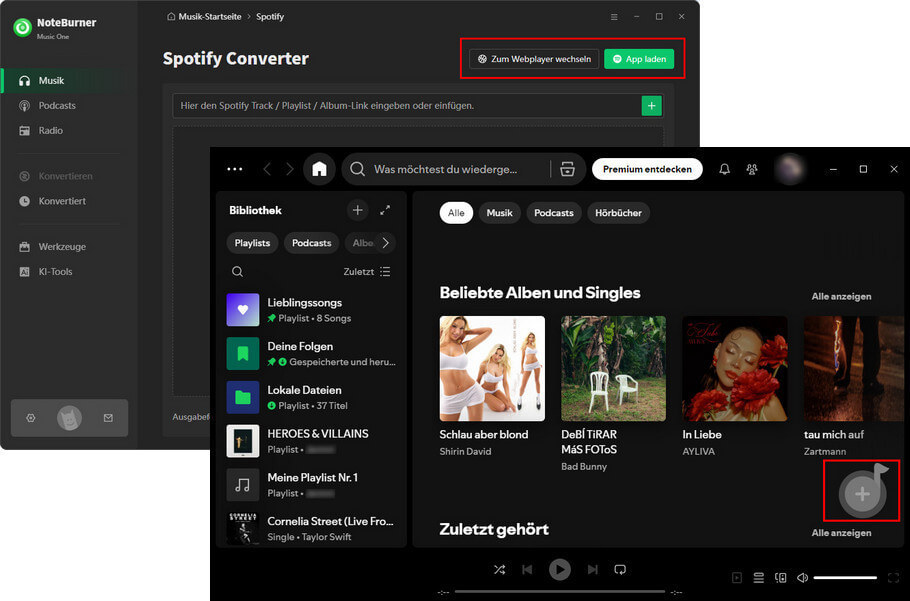Viewport: 910px width, 601px height.
Task: Click the browse icon in search bar
Action: (567, 169)
